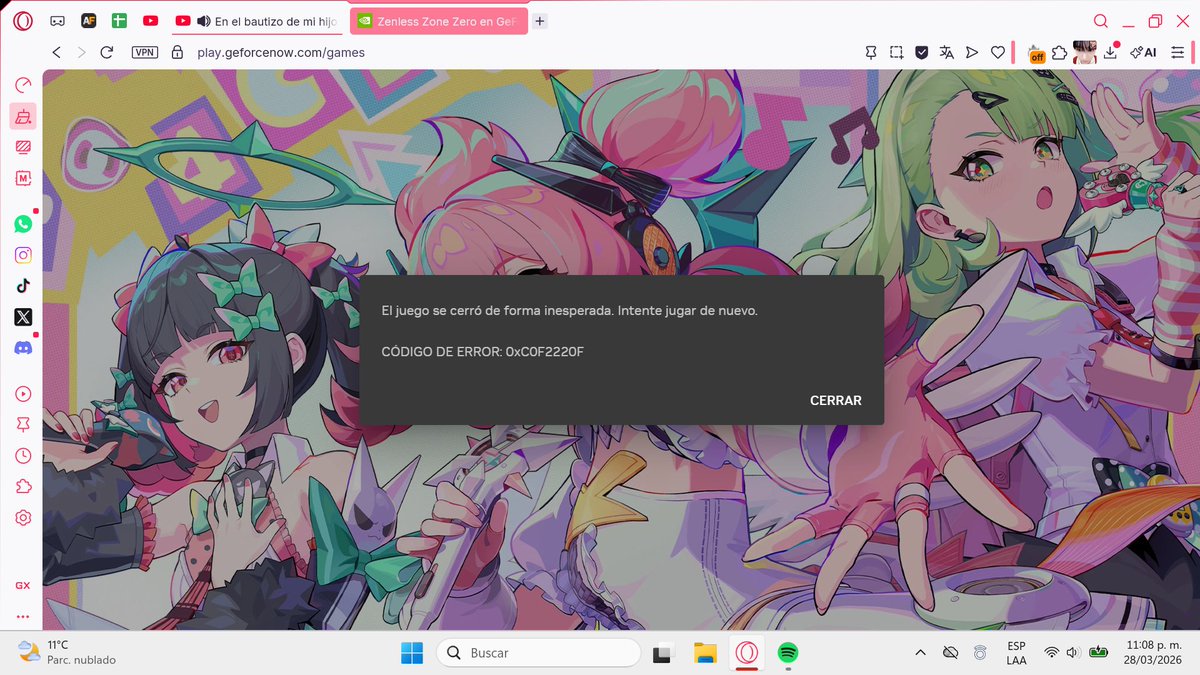
Task: Go forward with the forward arrow
Action: 81,52
